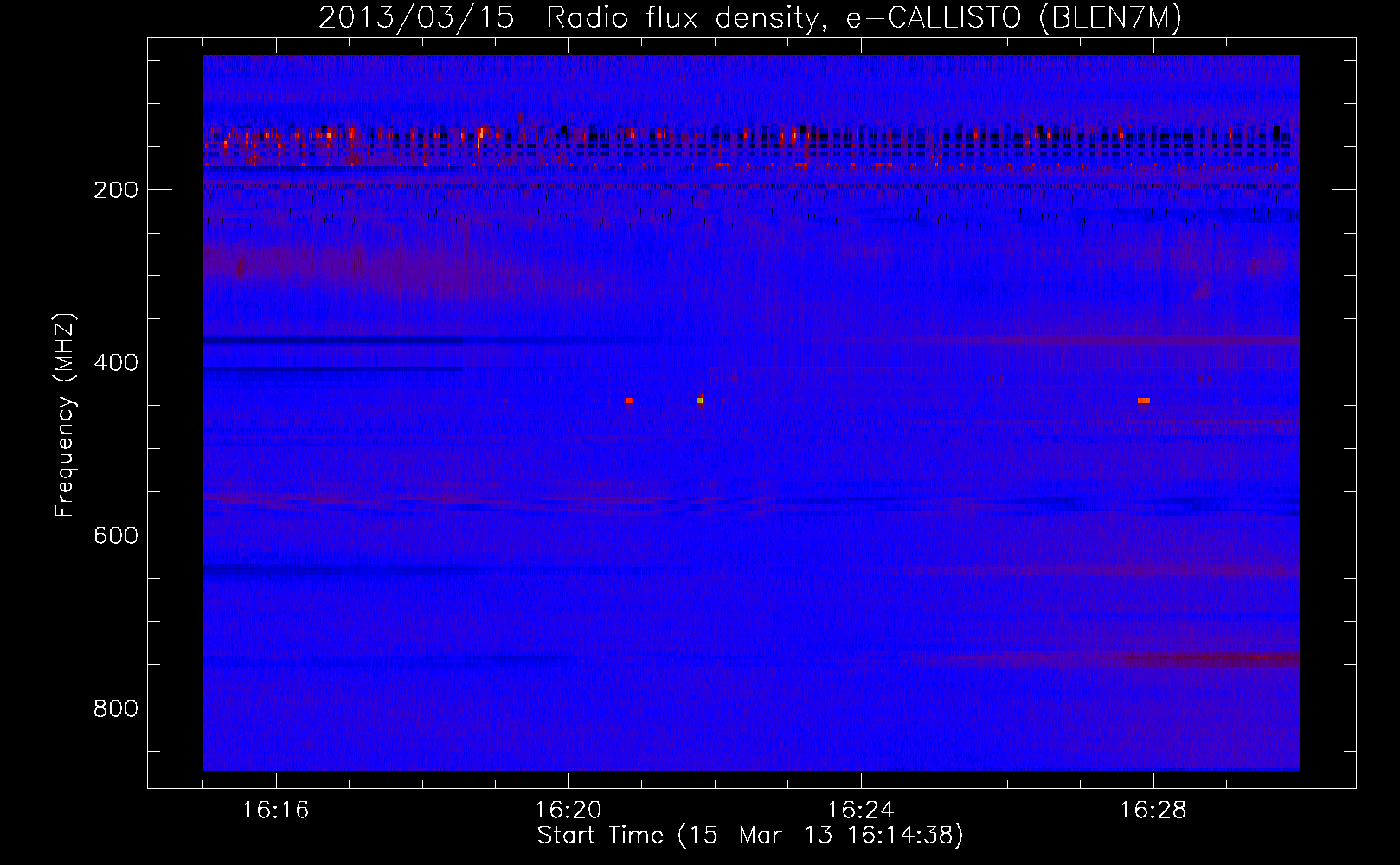This screenshot has height=865, width=1400.
Task: Click the 600 frequency tick label
Action: click(x=115, y=535)
